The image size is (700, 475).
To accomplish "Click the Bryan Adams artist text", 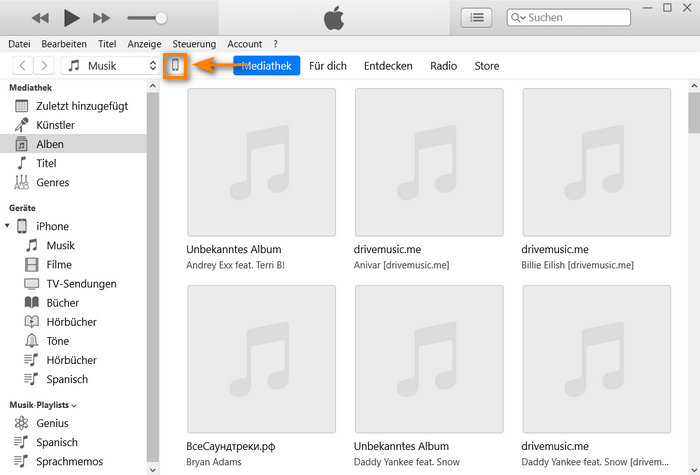I will coord(214,462).
